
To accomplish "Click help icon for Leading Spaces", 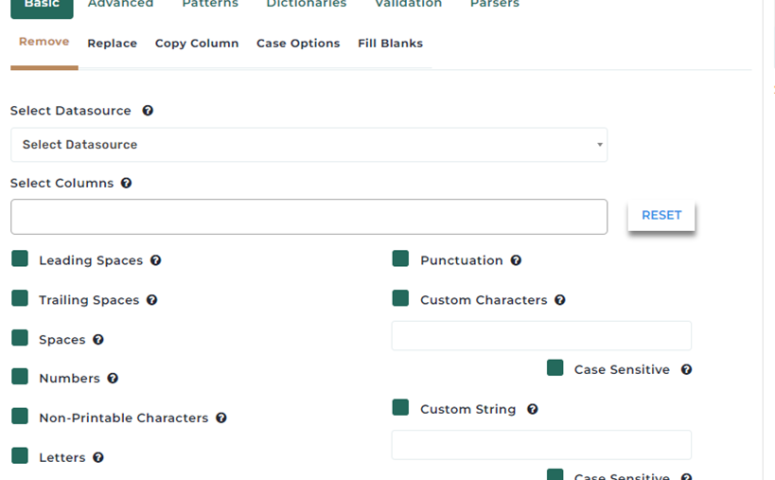I will 156,261.
